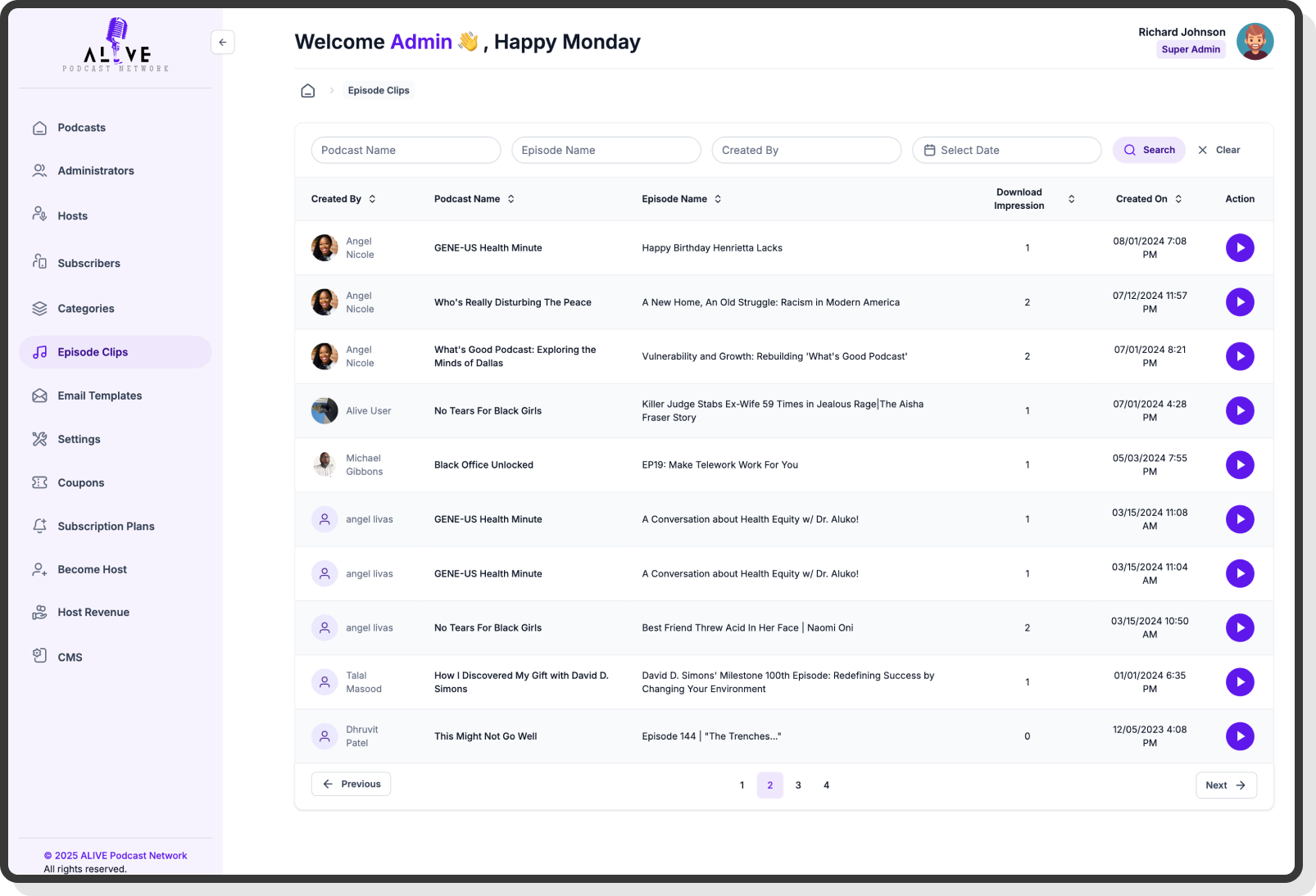
Task: Click the home breadcrumb icon
Action: [x=307, y=91]
